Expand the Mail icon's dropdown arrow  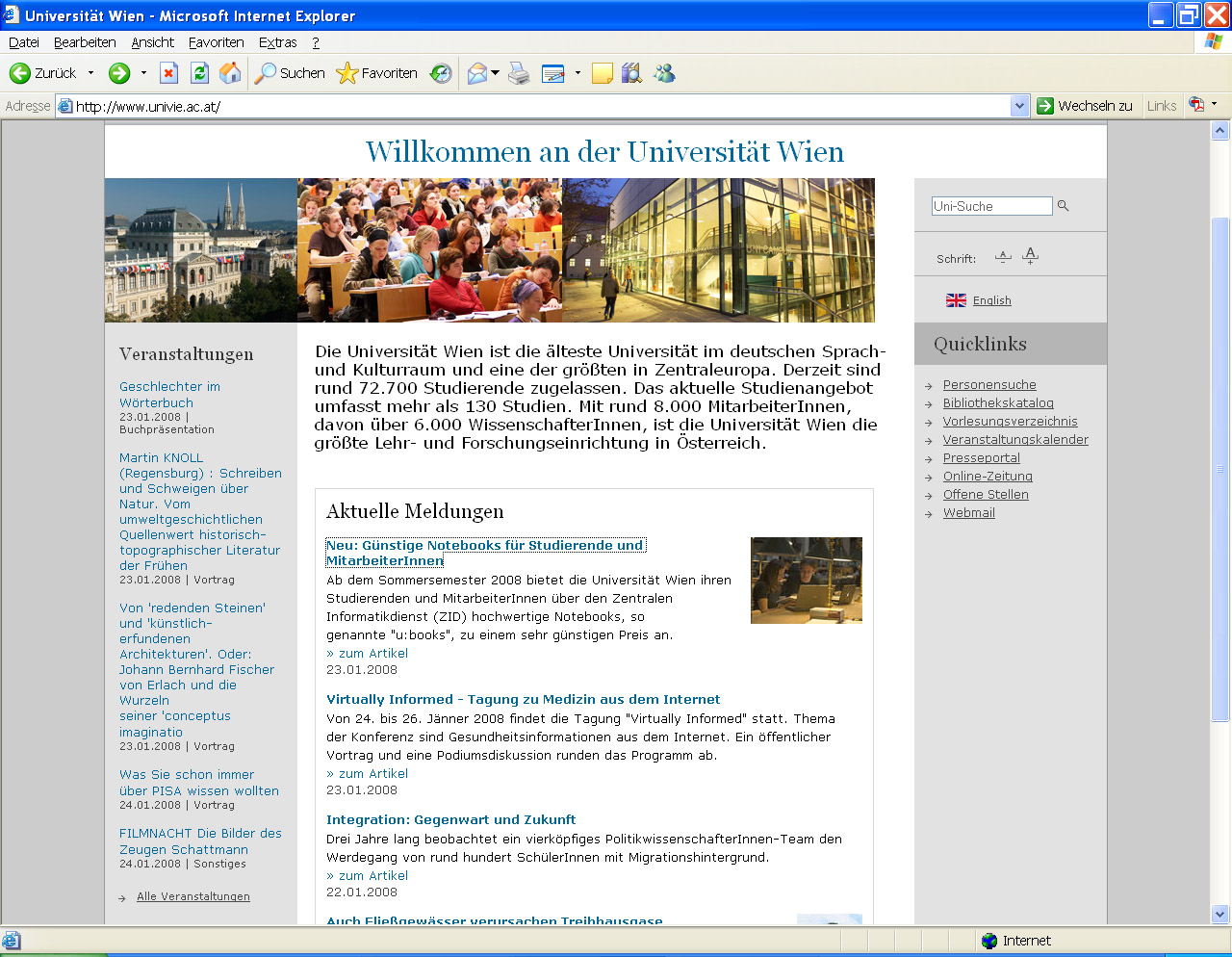(496, 73)
